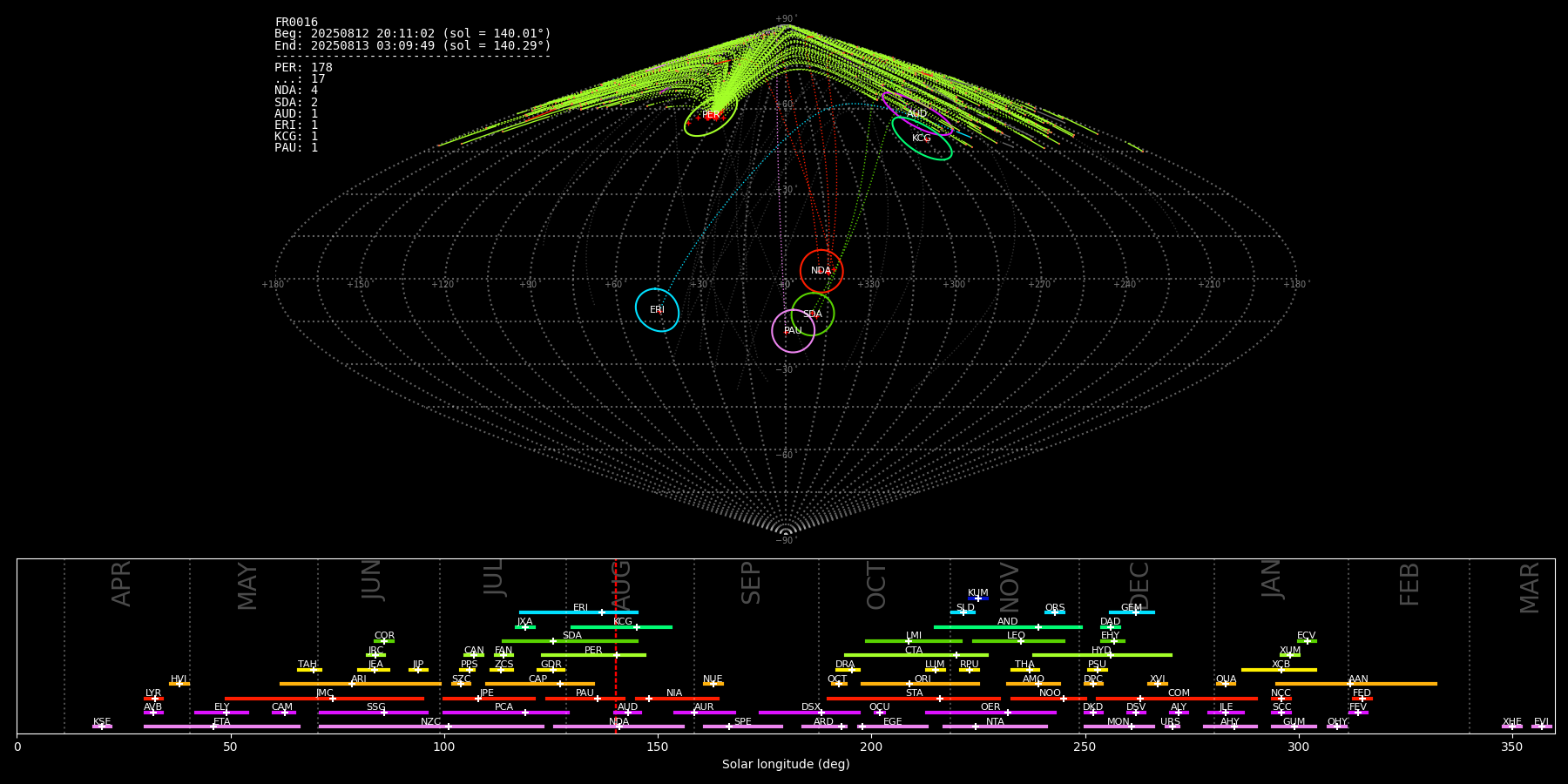
Task: Click the 'PAU: 1' count entry
Action: tap(296, 148)
